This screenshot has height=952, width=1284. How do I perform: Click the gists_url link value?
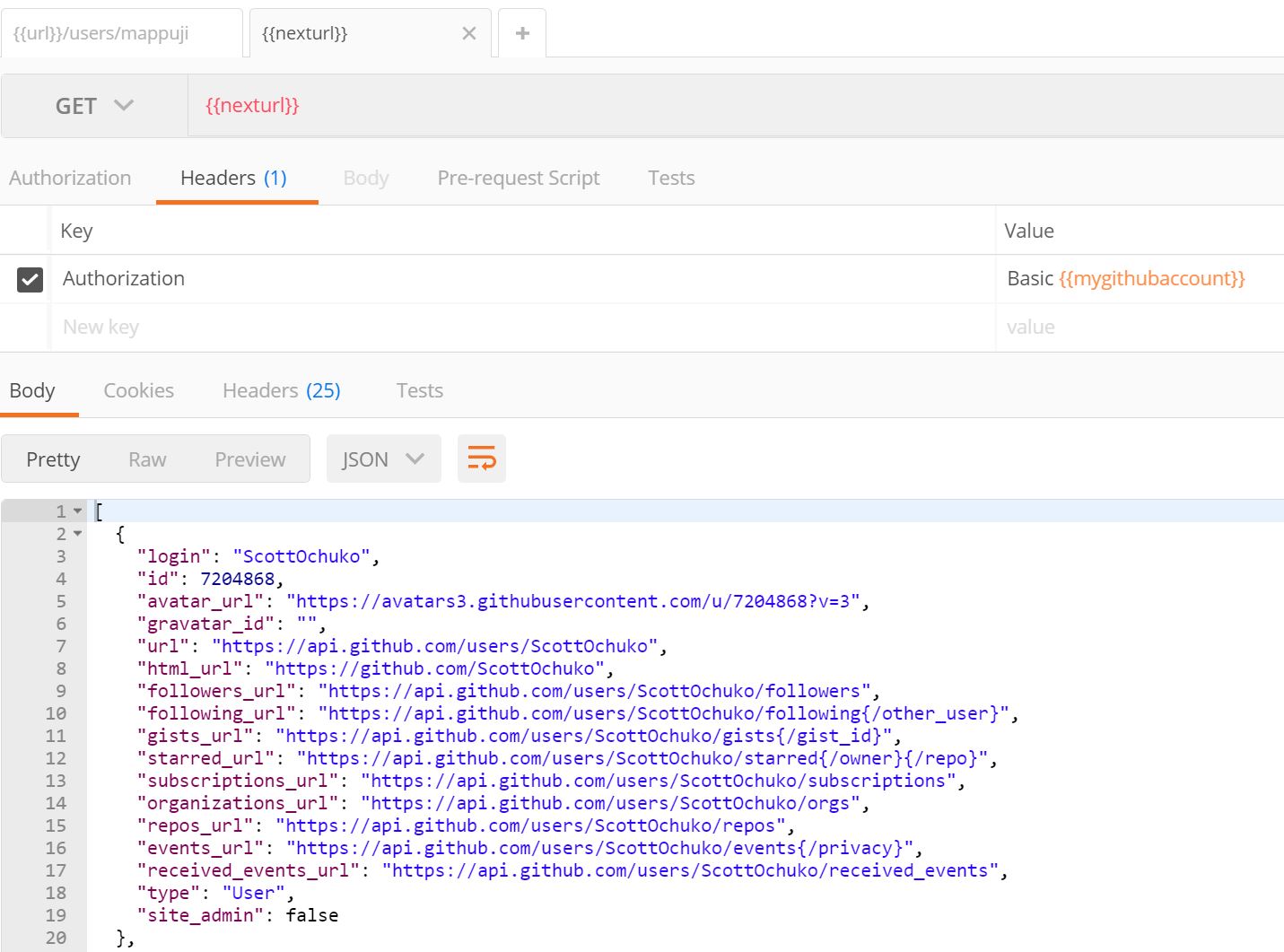[x=584, y=736]
